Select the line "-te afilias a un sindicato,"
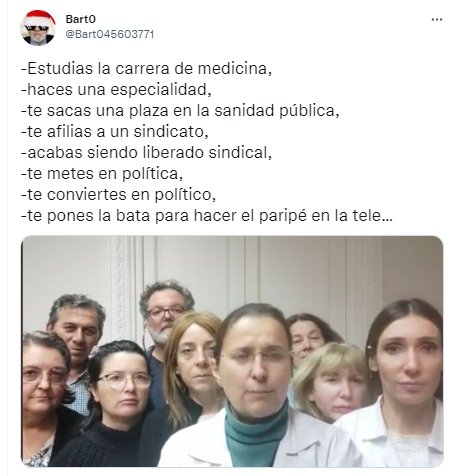Viewport: 454px width, 476px height. click(115, 132)
